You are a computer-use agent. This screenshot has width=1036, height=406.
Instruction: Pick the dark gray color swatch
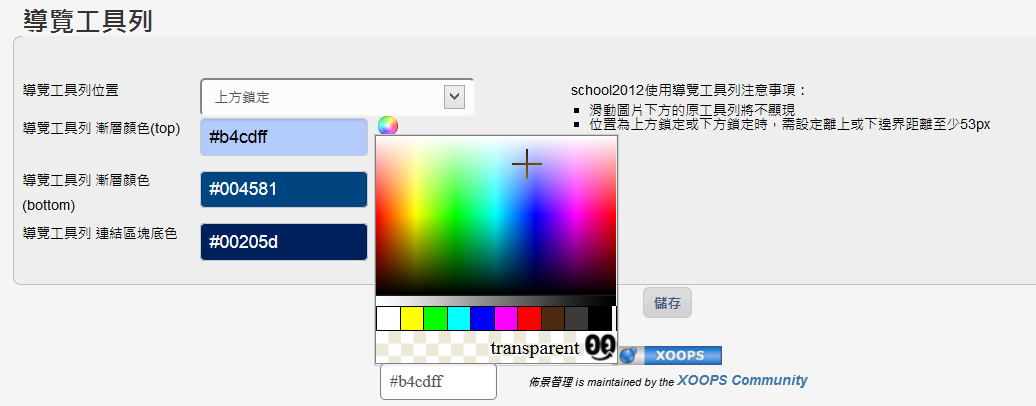coord(576,318)
